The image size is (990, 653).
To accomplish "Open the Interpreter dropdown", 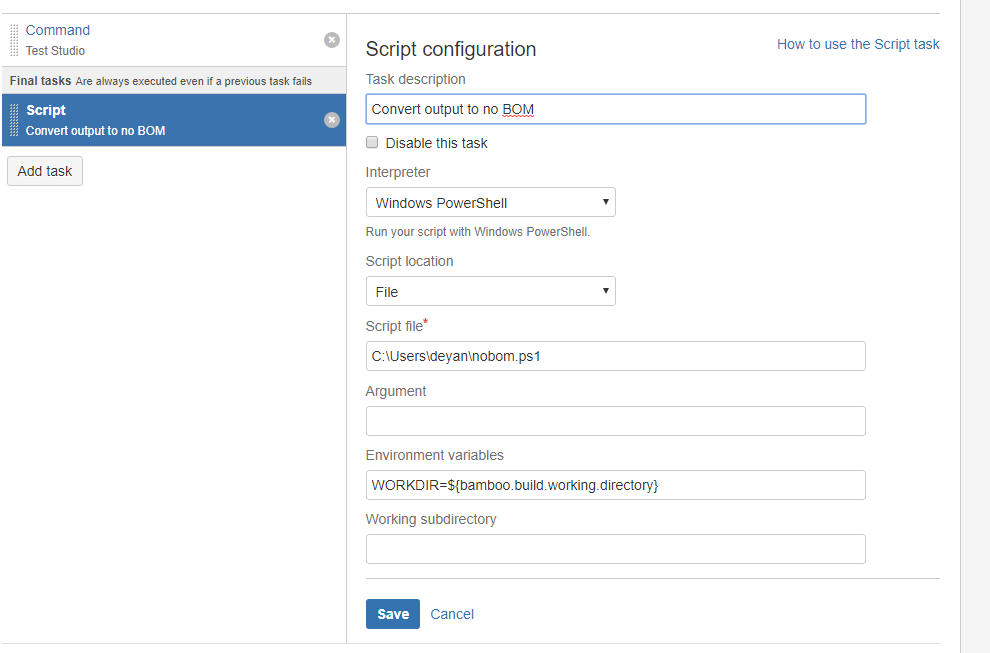I will point(491,202).
